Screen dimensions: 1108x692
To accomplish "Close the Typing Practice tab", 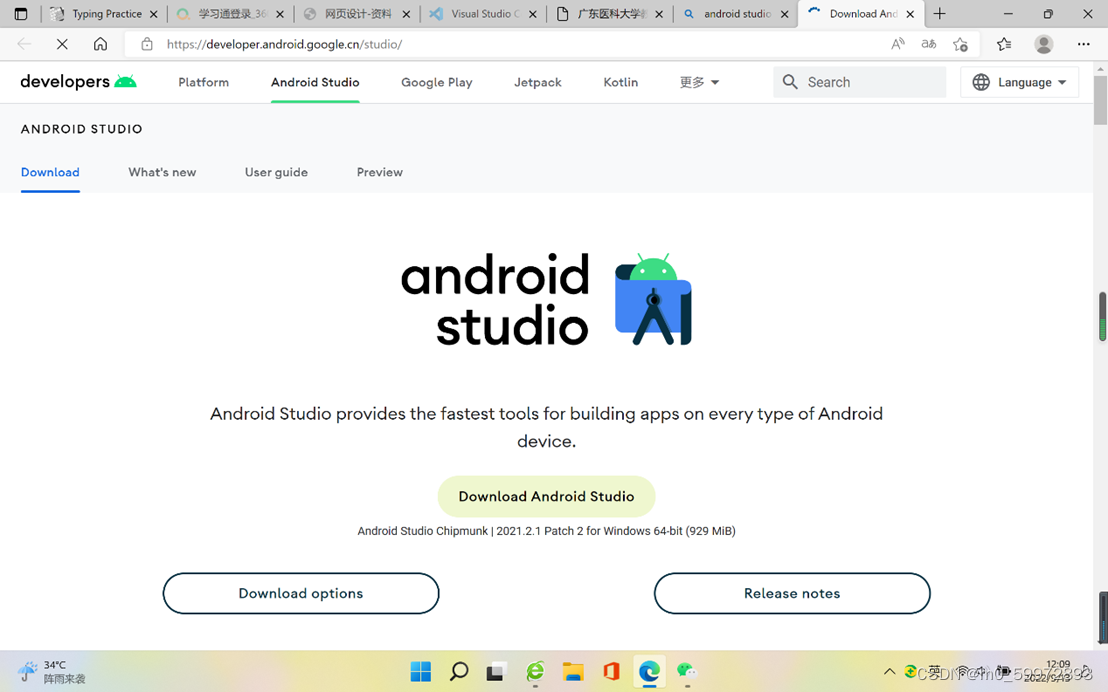I will 153,14.
